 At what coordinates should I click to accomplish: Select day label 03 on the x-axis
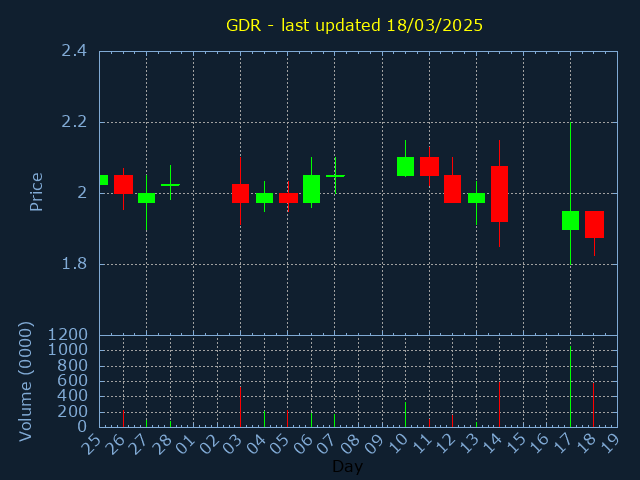point(234,444)
